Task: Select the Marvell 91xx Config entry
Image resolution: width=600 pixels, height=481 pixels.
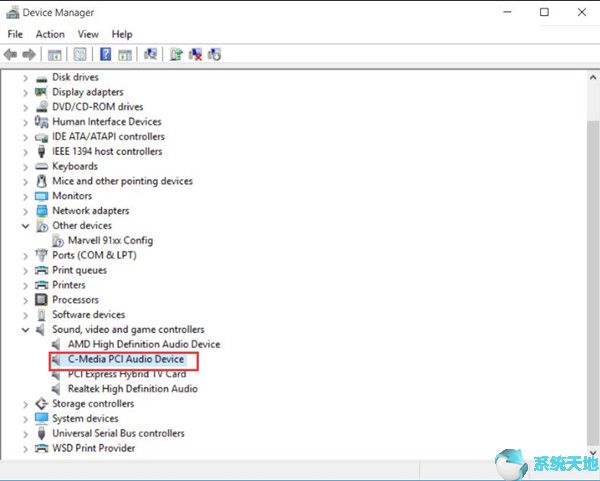Action: pos(111,240)
